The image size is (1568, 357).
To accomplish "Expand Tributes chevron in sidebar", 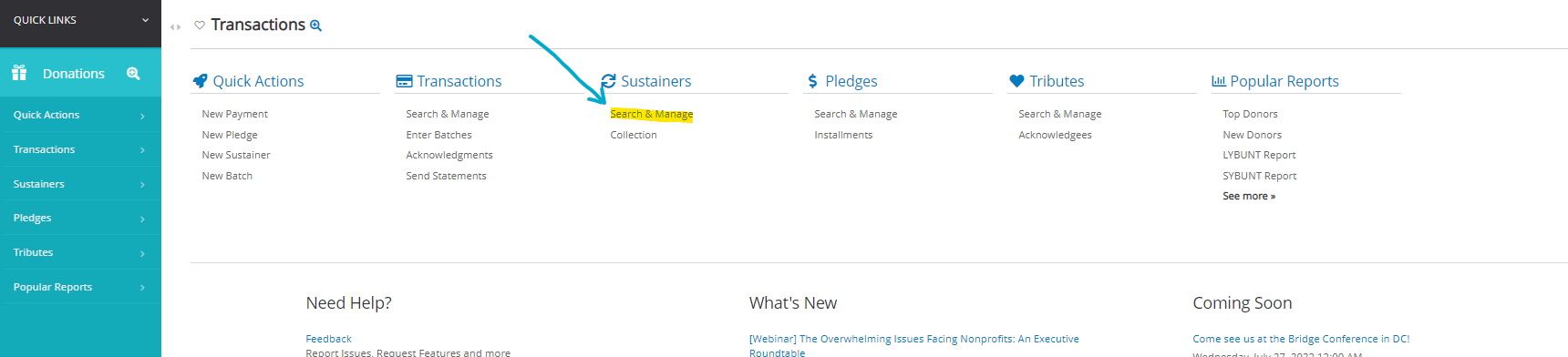I will 142,253.
